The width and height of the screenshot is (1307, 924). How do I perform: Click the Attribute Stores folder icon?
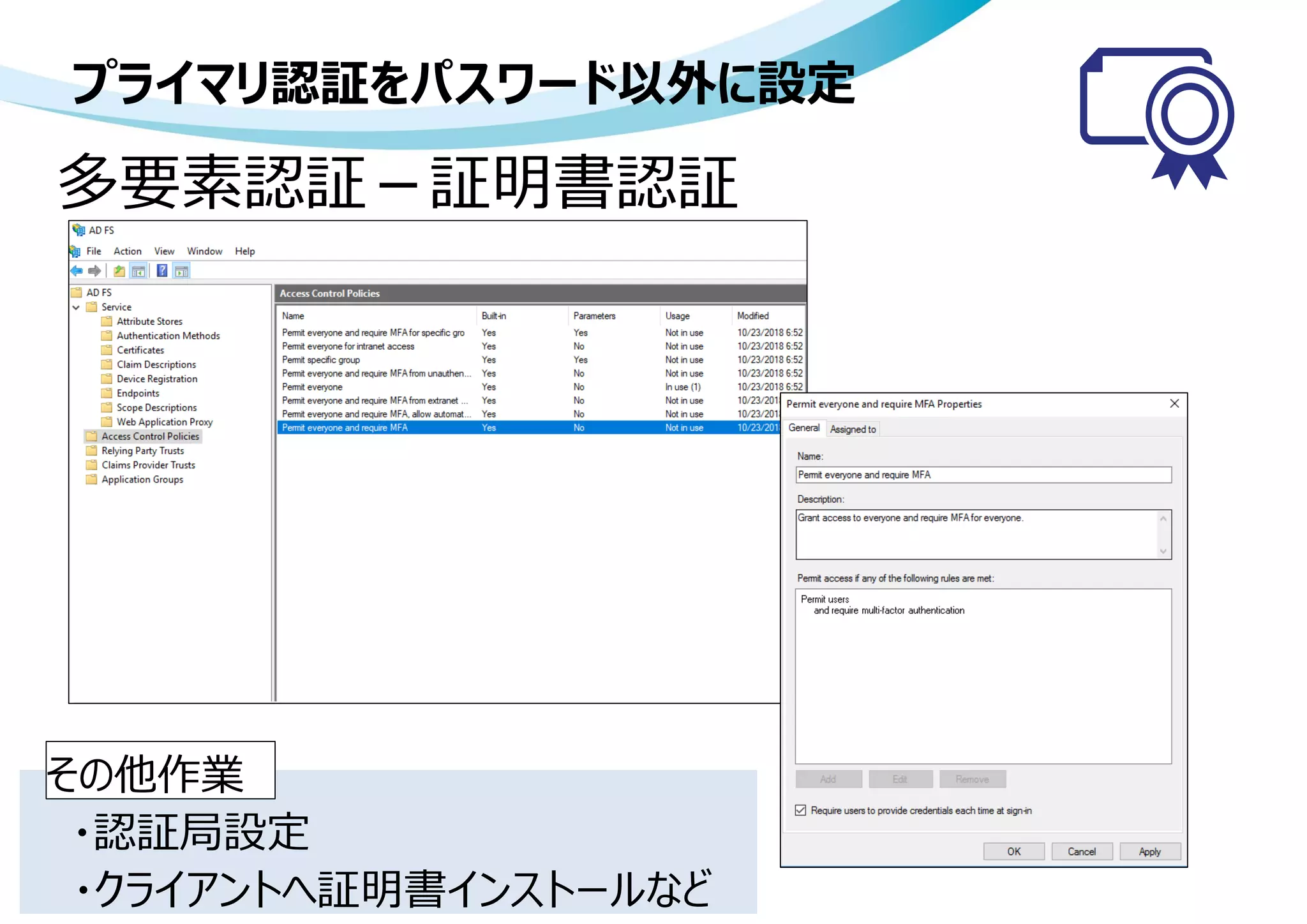tap(107, 322)
